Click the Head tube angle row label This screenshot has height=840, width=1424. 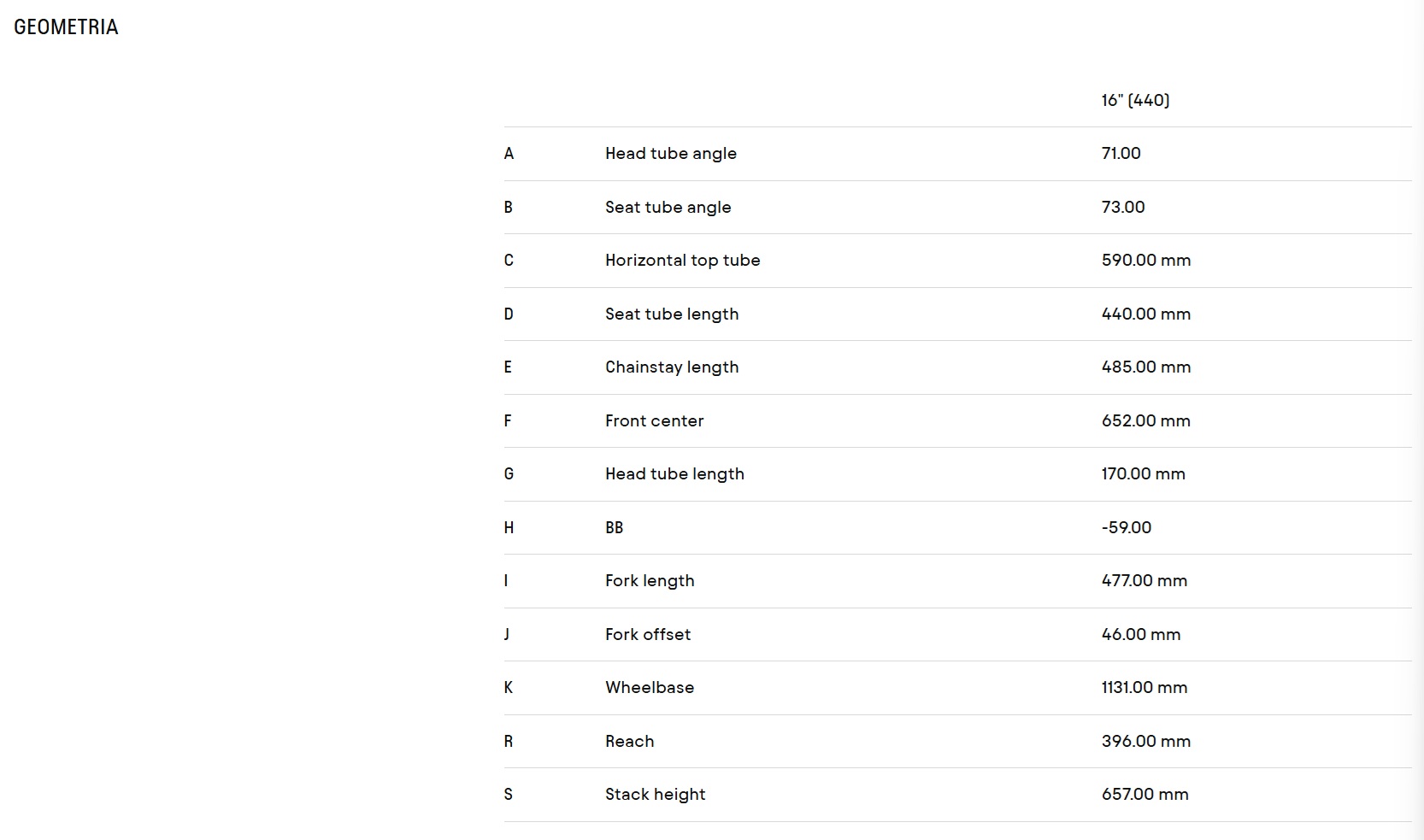click(671, 154)
